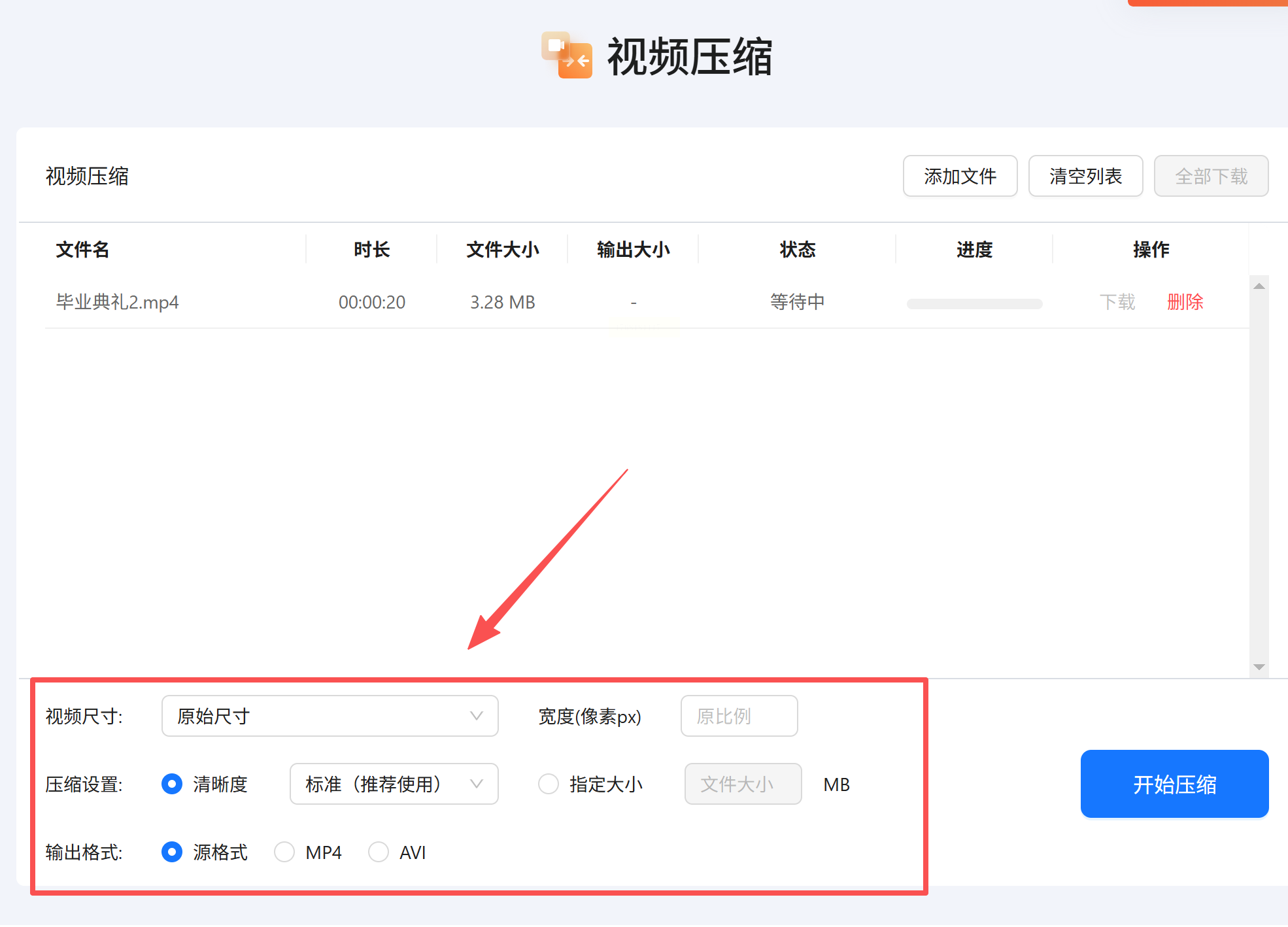The width and height of the screenshot is (1288, 927).
Task: Click the progress bar for 毕业典礼2.mp4
Action: click(974, 304)
